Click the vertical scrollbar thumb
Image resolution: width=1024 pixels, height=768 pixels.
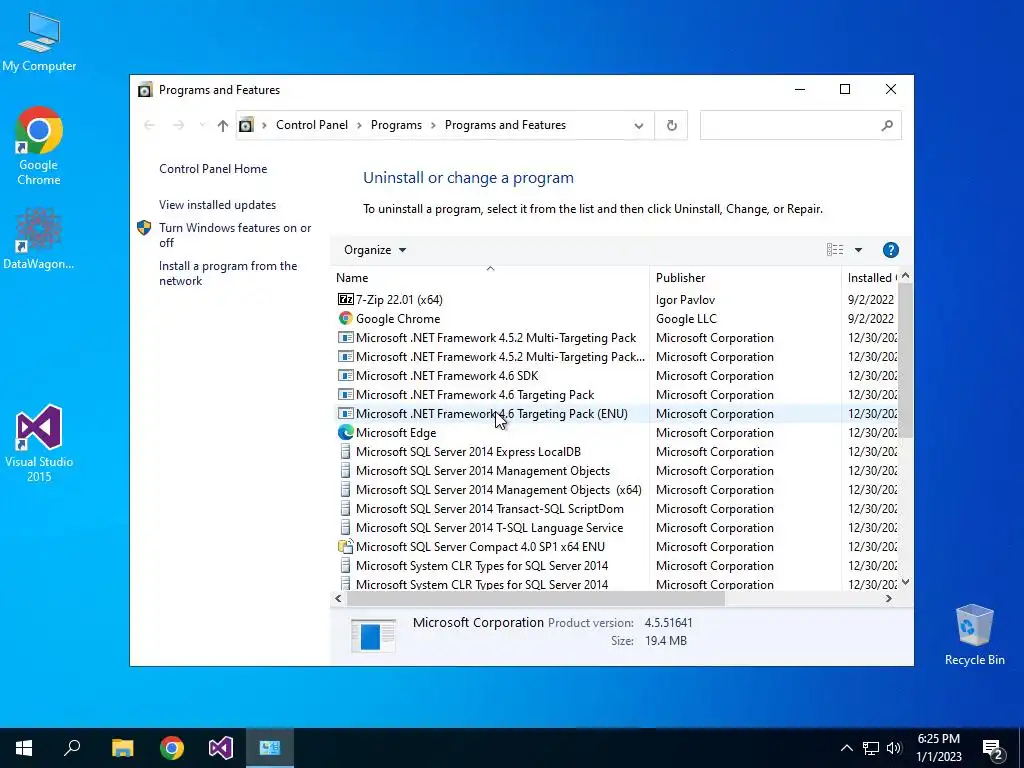(x=905, y=360)
